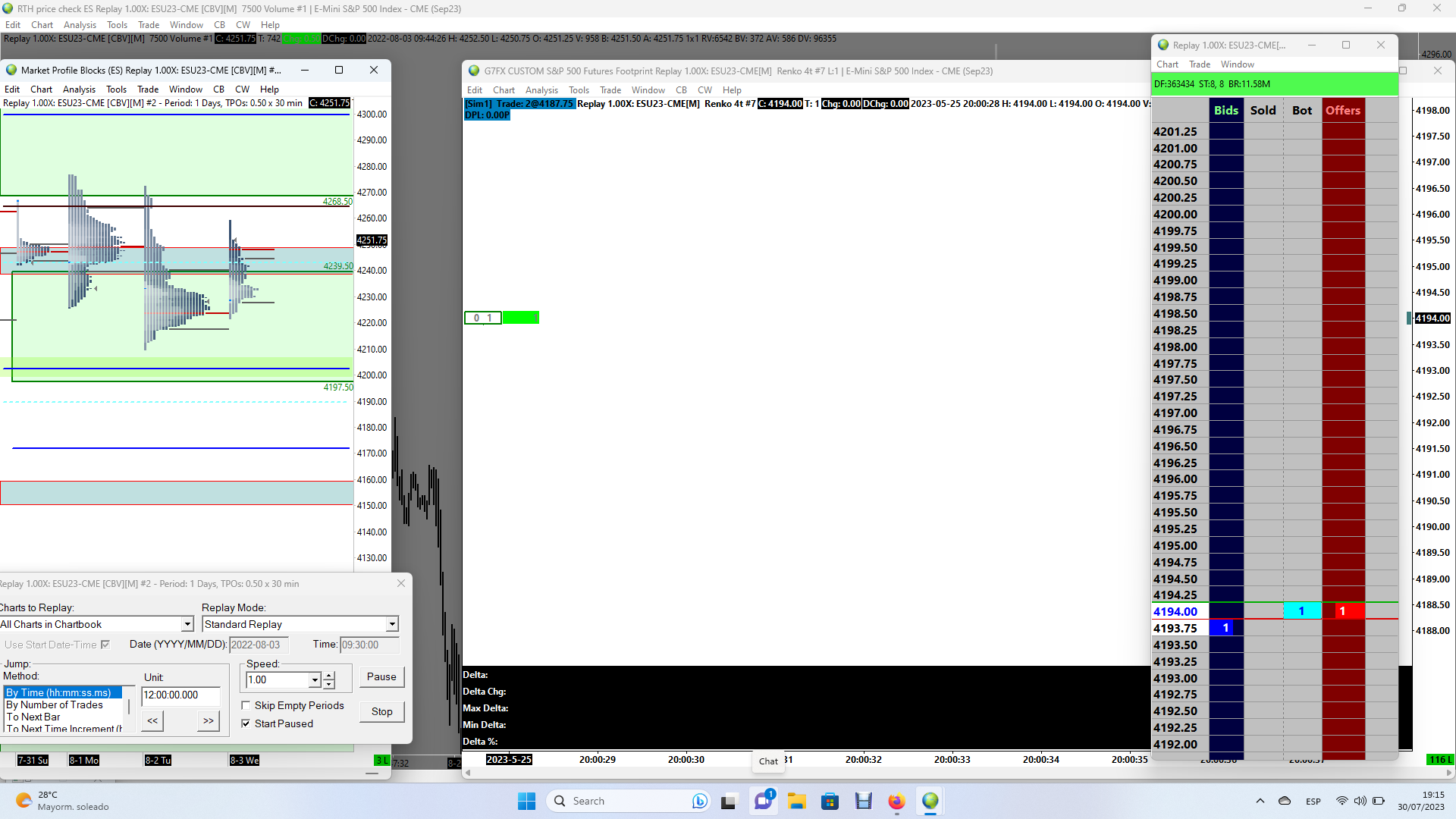Image resolution: width=1456 pixels, height=819 pixels.
Task: Increase replay speed with up spinner
Action: tap(329, 675)
